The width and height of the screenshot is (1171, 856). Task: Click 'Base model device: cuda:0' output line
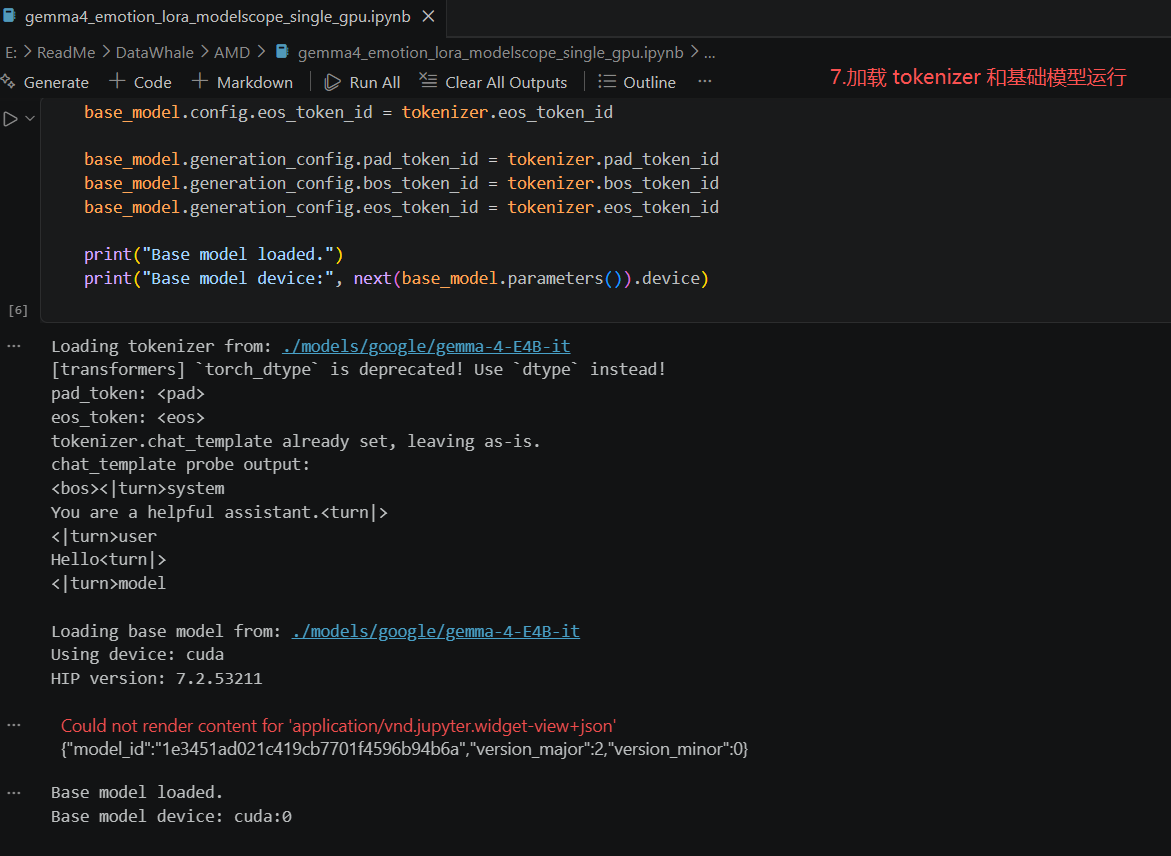pos(171,816)
